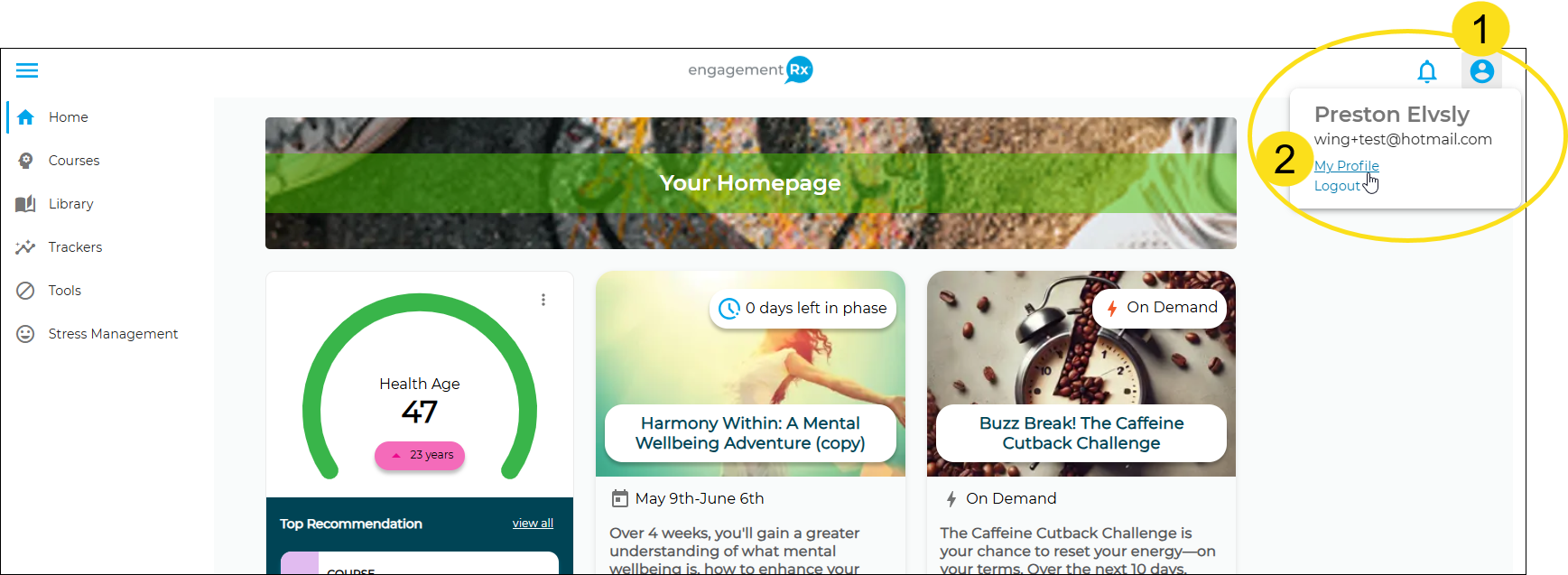1568x575 pixels.
Task: Open Harmony Within Mental Wellbeing Adventure card
Action: click(x=750, y=433)
